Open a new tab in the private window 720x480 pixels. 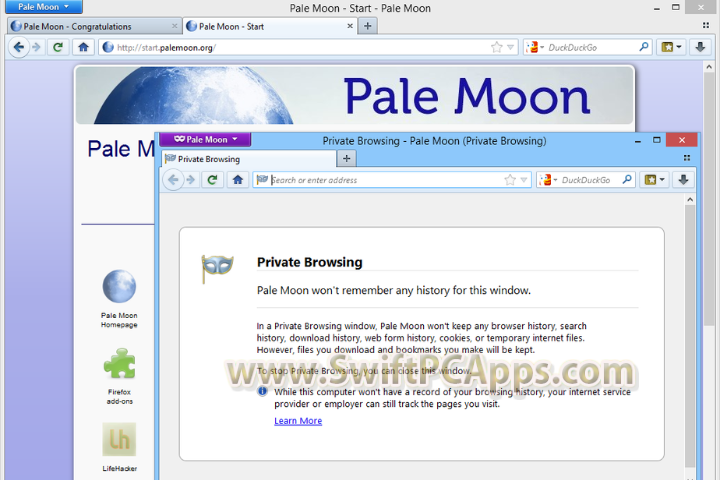[347, 158]
